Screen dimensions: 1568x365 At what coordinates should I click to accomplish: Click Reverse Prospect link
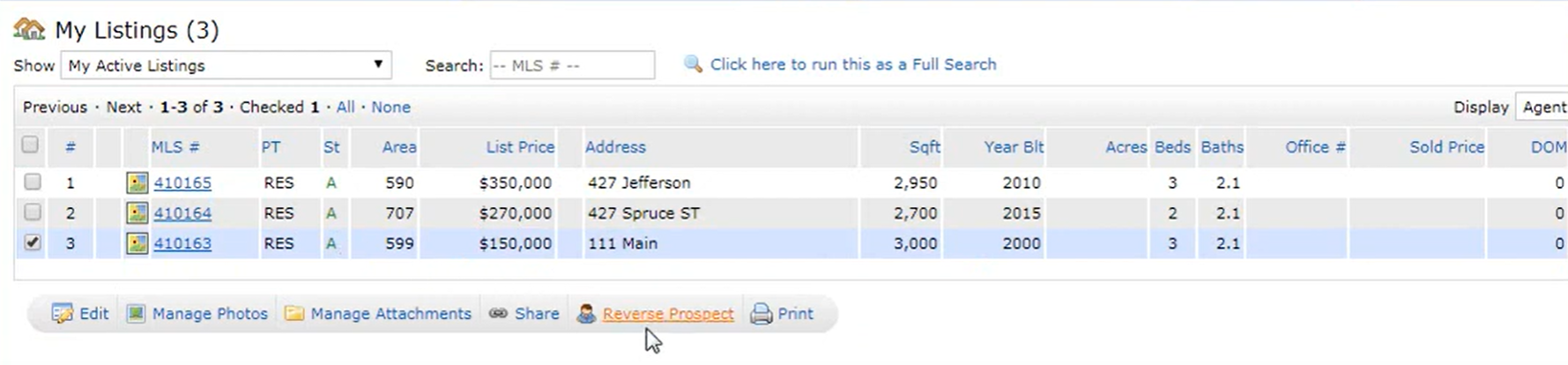coord(668,314)
